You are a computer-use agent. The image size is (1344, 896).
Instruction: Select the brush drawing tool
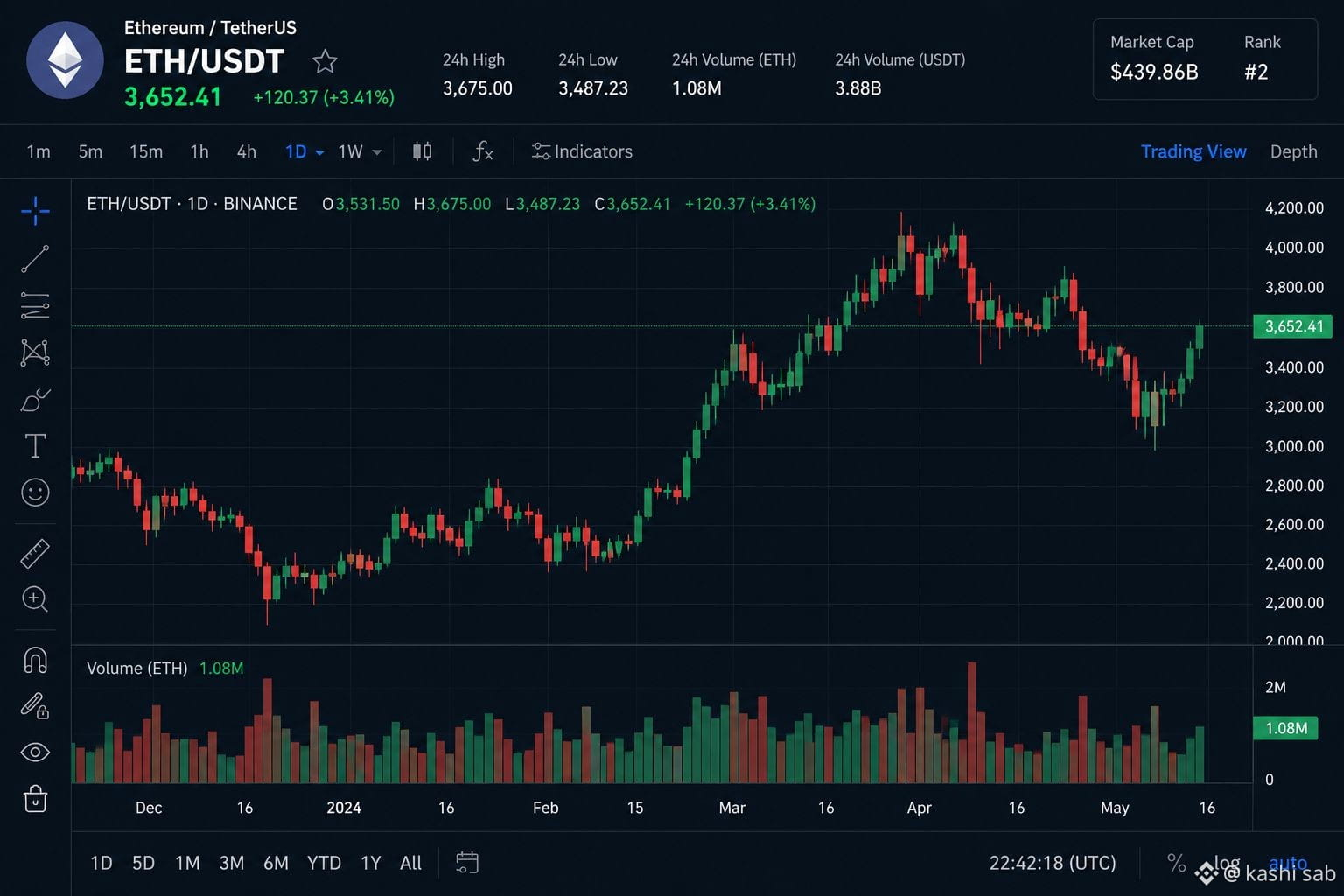click(x=35, y=400)
